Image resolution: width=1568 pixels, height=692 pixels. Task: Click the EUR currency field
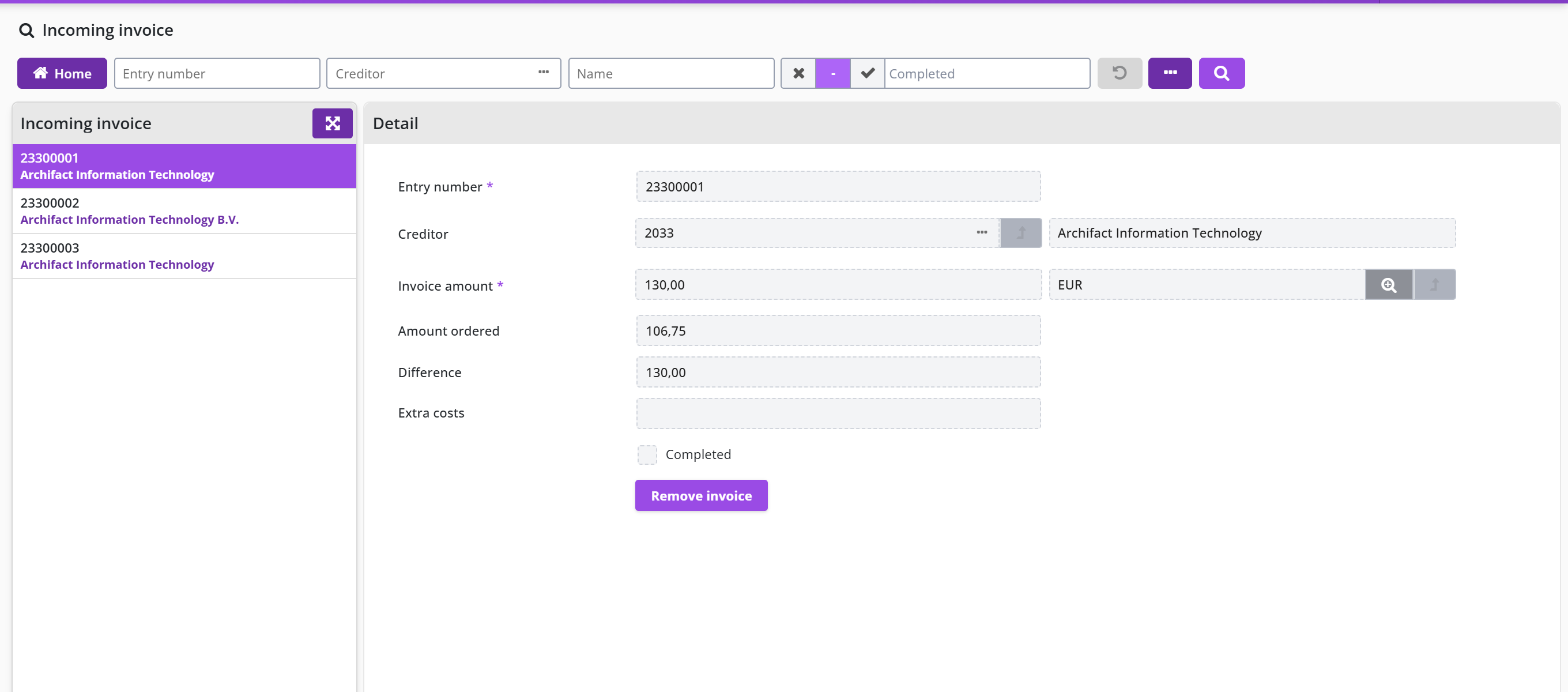pyautogui.click(x=1207, y=284)
